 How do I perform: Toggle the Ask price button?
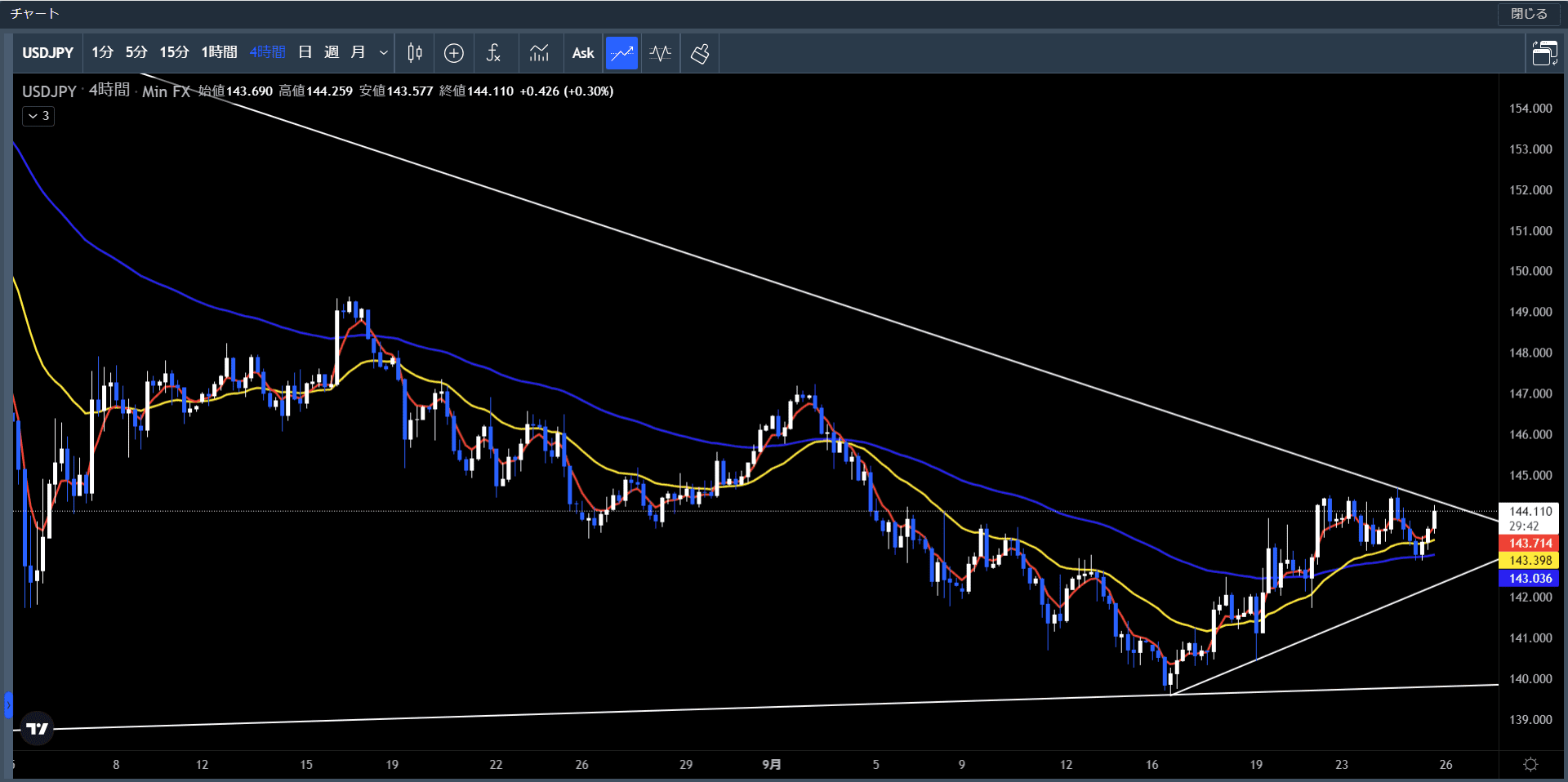(x=583, y=53)
